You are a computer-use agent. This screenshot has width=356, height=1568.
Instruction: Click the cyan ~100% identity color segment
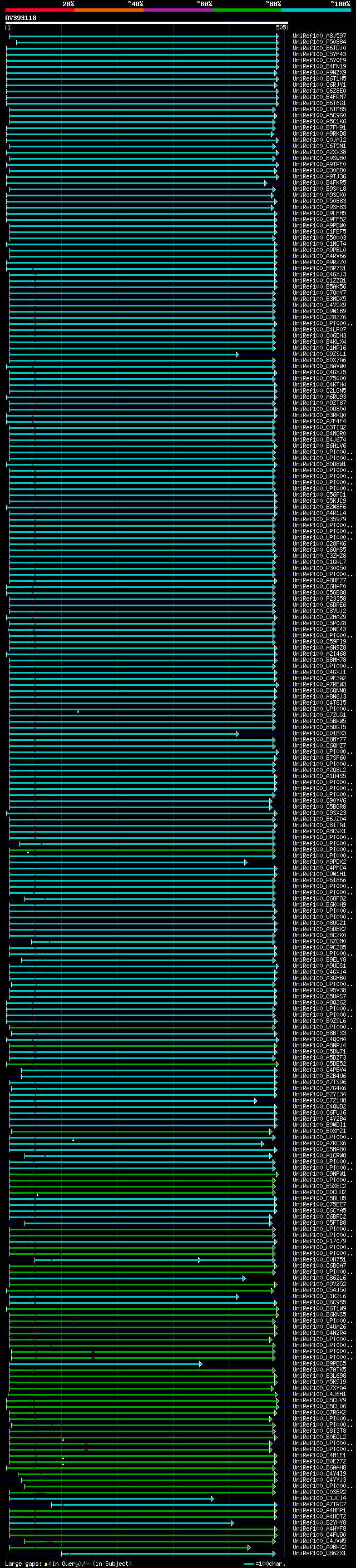[316, 10]
